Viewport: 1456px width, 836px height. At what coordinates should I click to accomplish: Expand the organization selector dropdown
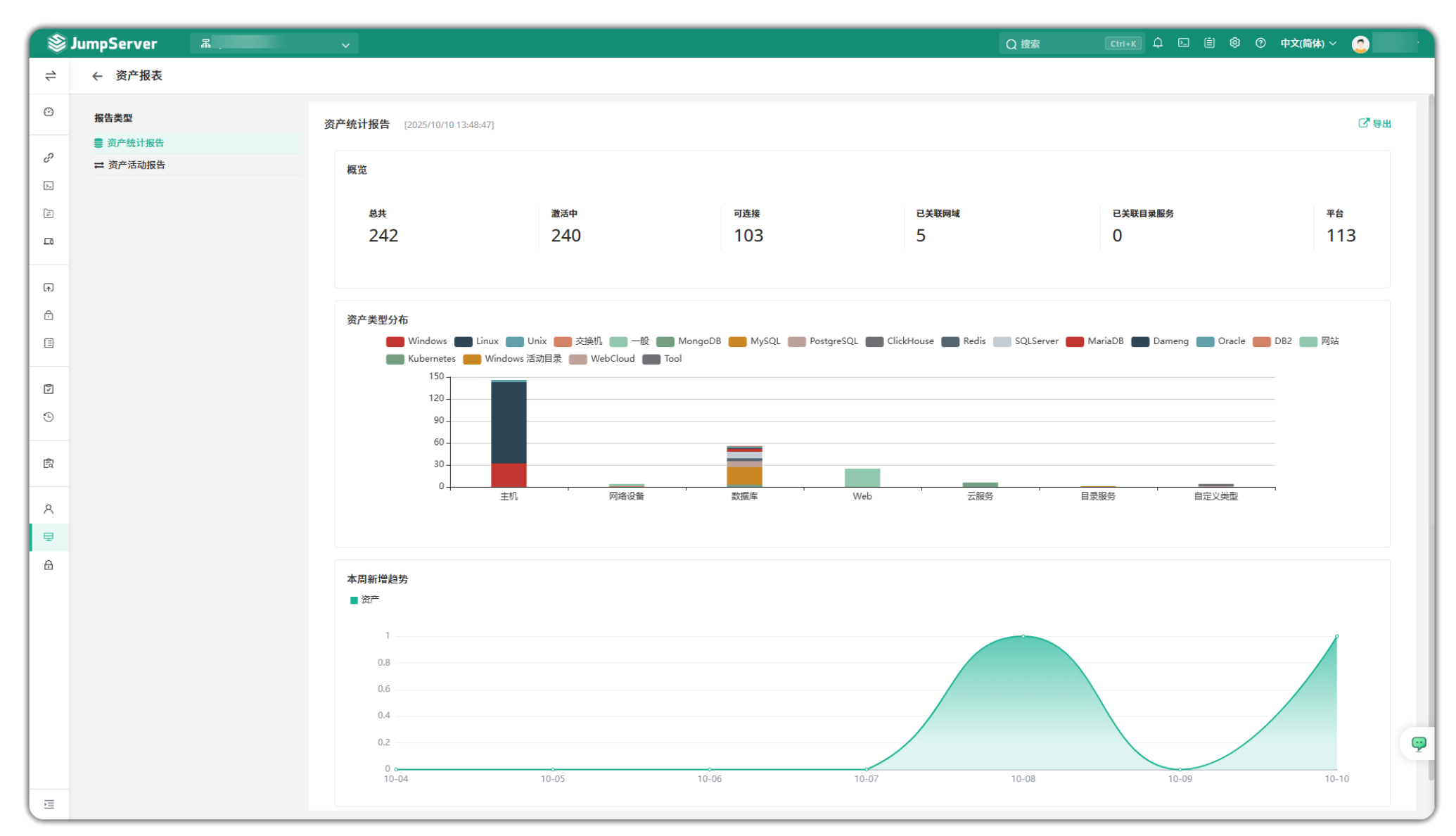click(x=274, y=44)
